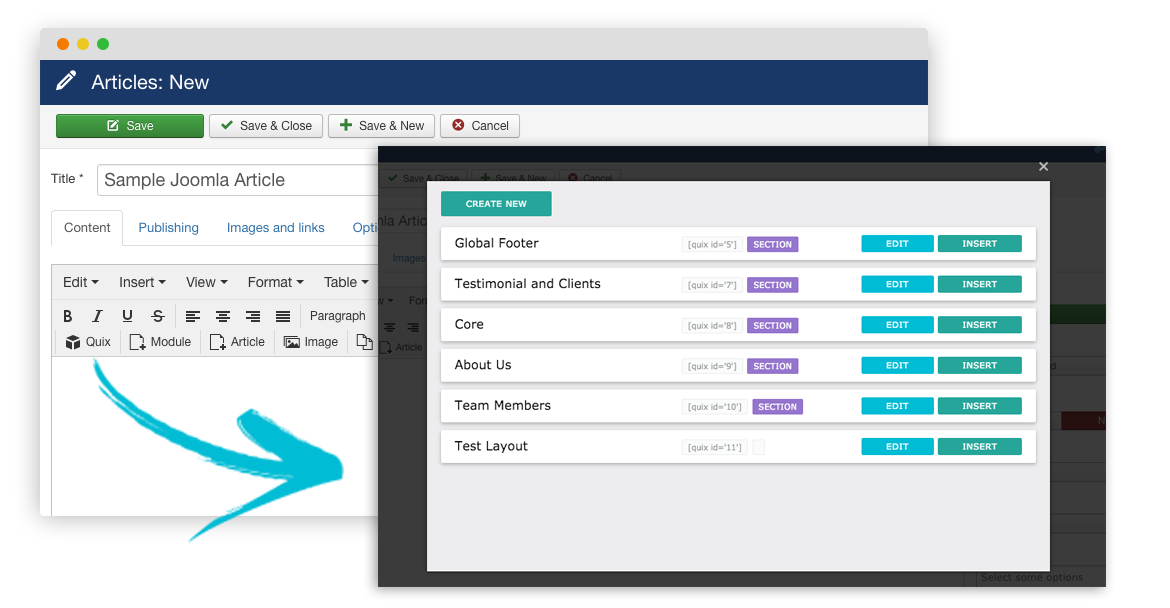This screenshot has height=608, width=1170.
Task: Justify the paragraph text
Action: pyautogui.click(x=283, y=316)
